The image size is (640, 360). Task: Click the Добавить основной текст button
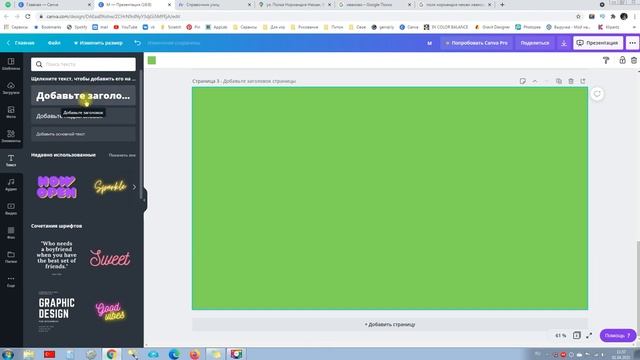[83, 134]
